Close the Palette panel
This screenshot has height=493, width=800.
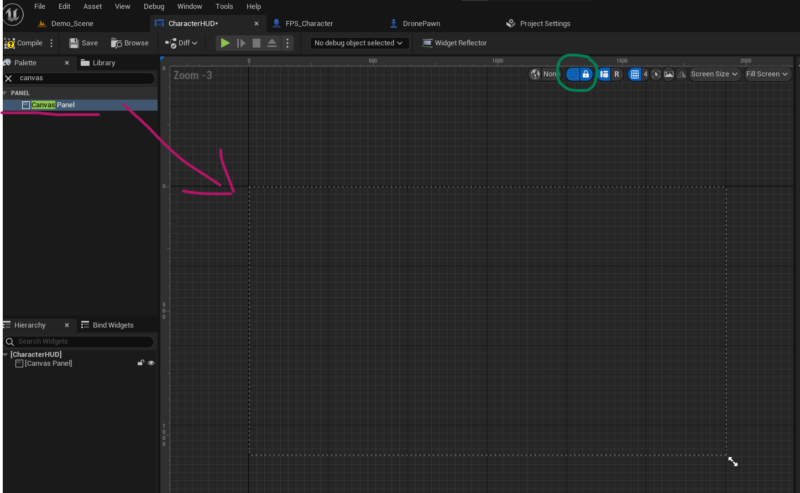tap(67, 63)
